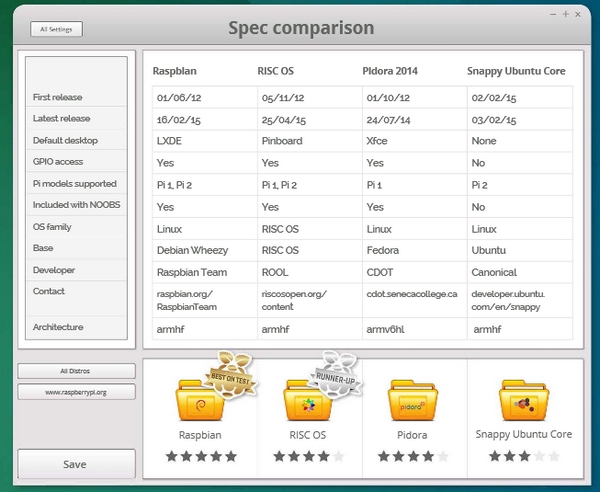Click raspbian.org/RaspbianTeam contact cell
The height and width of the screenshot is (492, 600).
(205, 301)
